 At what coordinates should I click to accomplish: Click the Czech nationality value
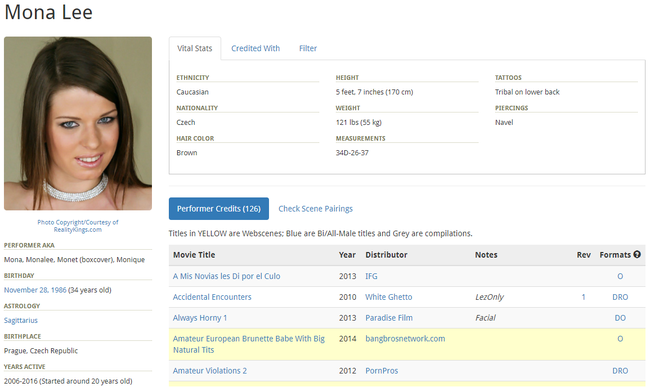point(186,122)
